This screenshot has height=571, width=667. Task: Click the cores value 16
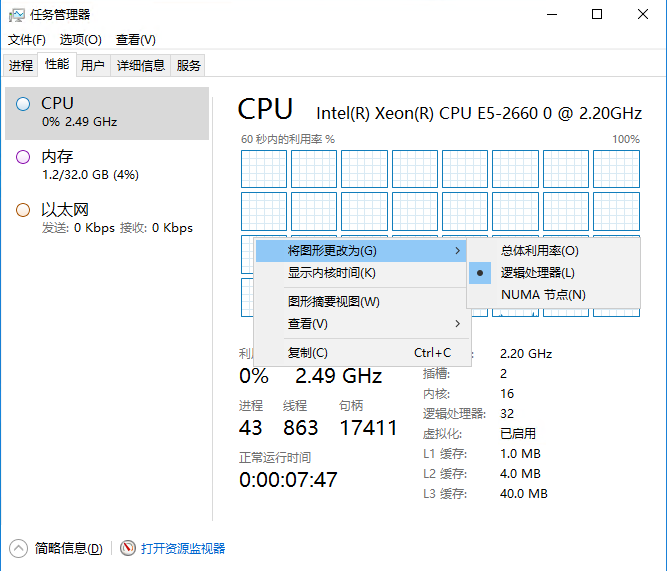pyautogui.click(x=507, y=394)
